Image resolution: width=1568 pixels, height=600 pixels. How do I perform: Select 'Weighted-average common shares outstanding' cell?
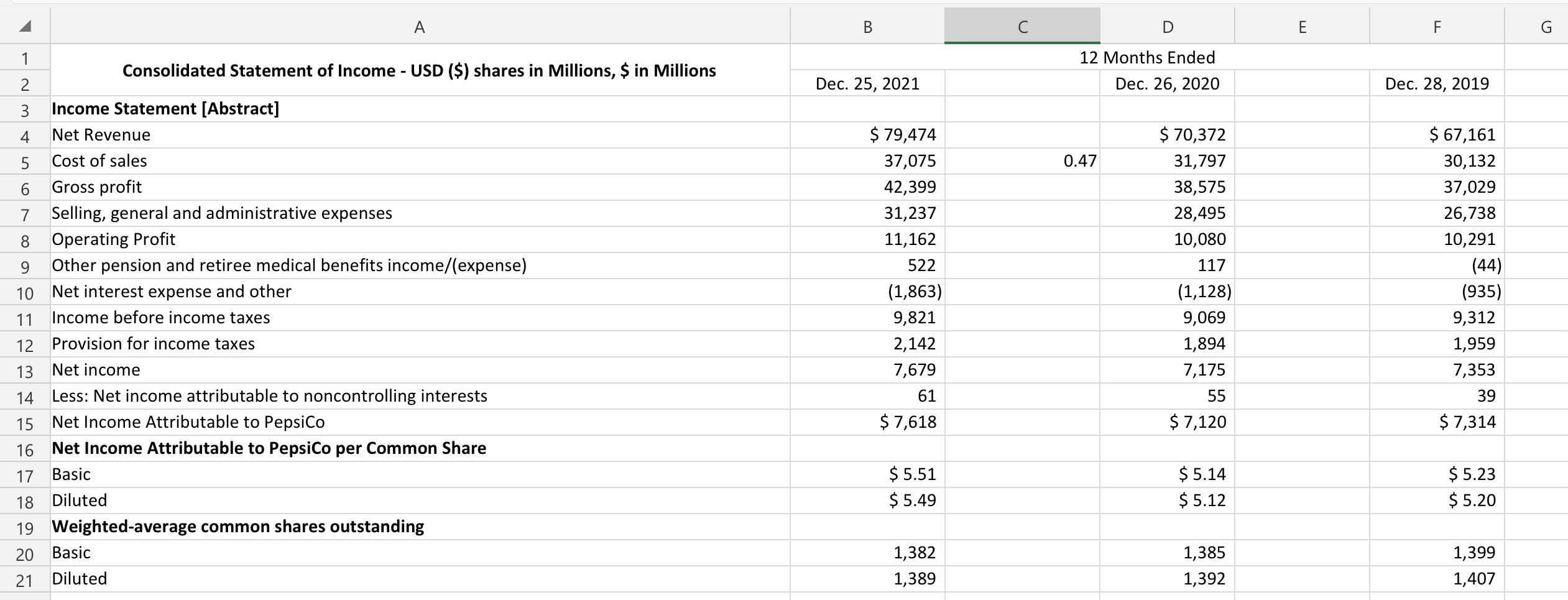click(x=420, y=527)
